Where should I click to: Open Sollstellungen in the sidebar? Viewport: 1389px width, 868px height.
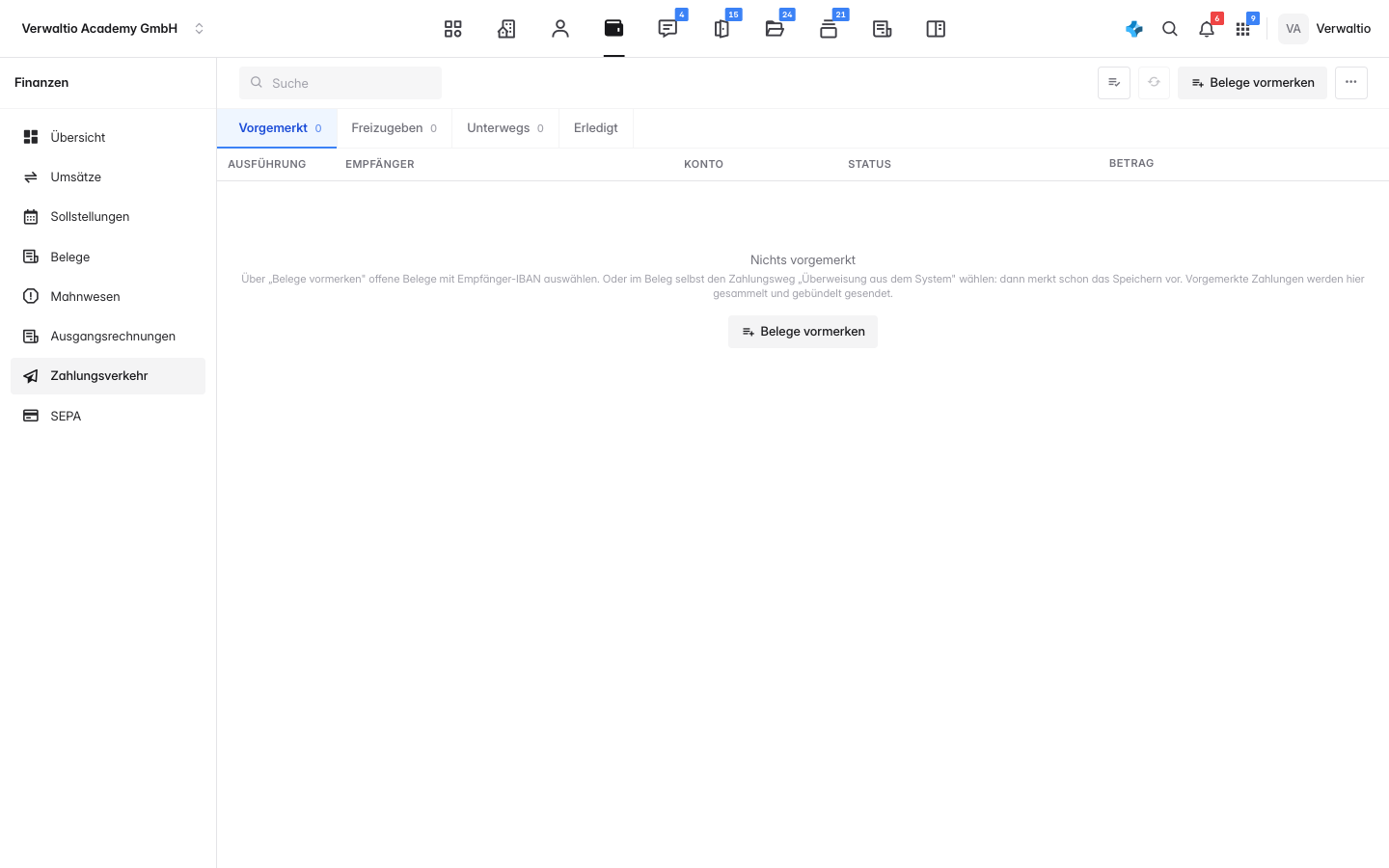pyautogui.click(x=108, y=217)
